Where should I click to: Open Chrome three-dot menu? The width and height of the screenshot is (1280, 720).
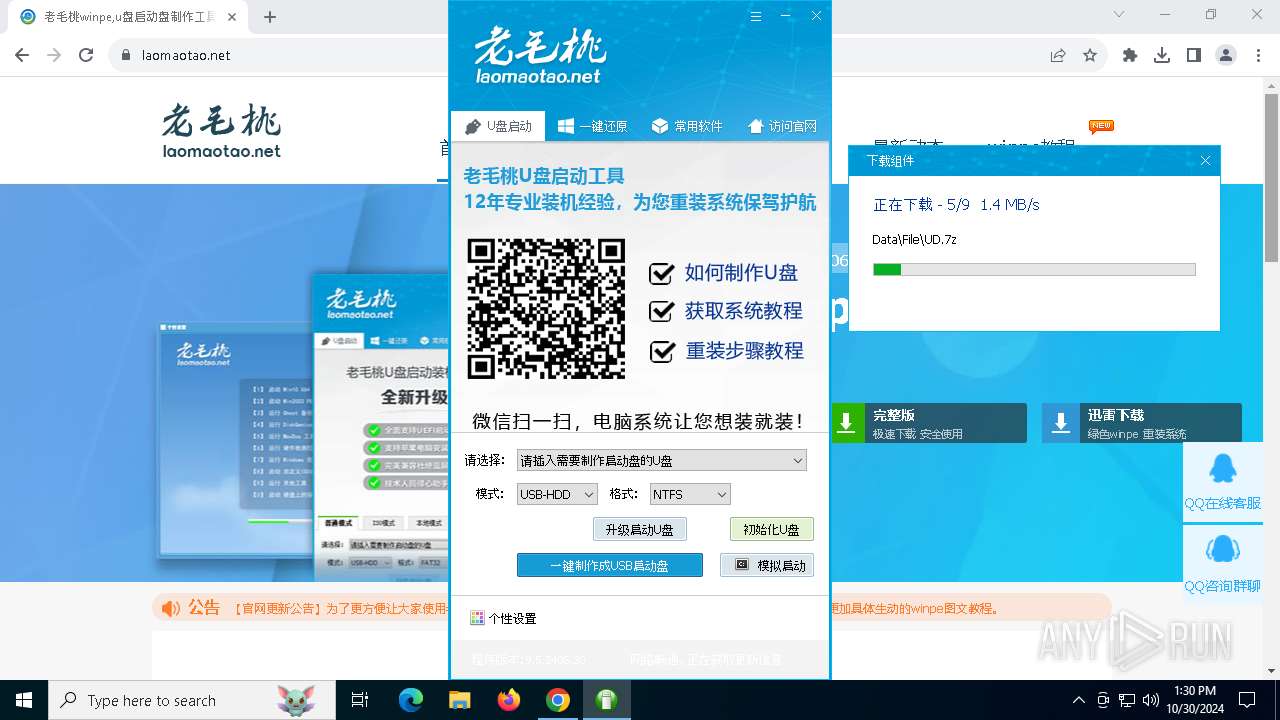(1258, 56)
